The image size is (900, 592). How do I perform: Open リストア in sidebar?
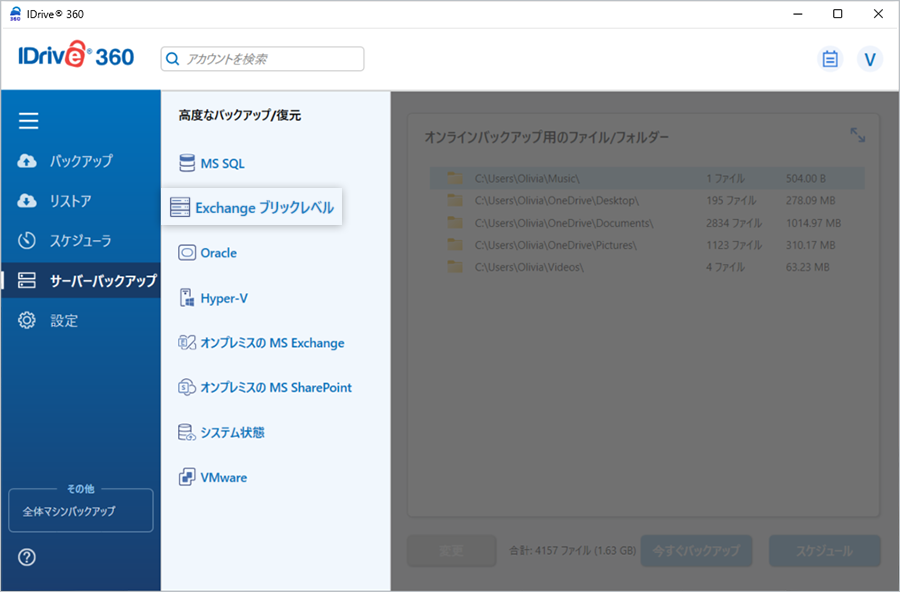[70, 201]
